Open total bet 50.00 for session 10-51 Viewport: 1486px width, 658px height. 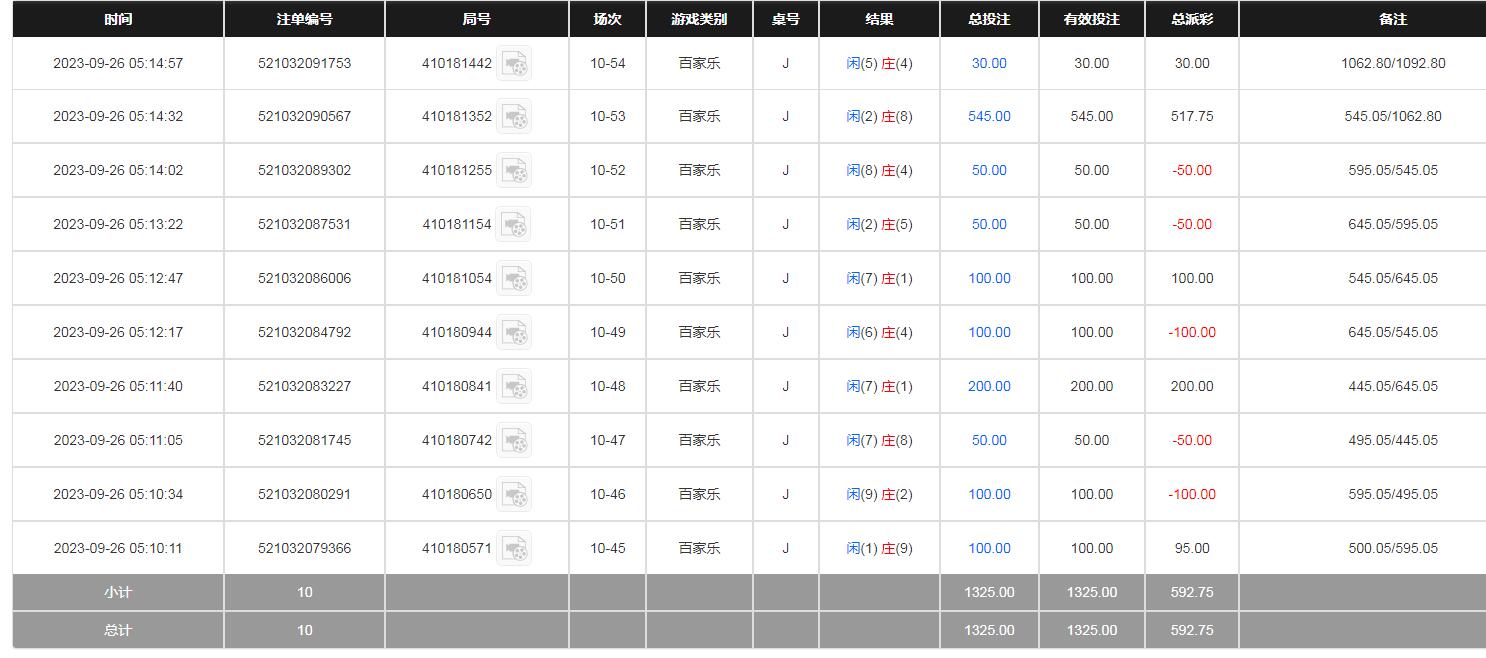[989, 224]
